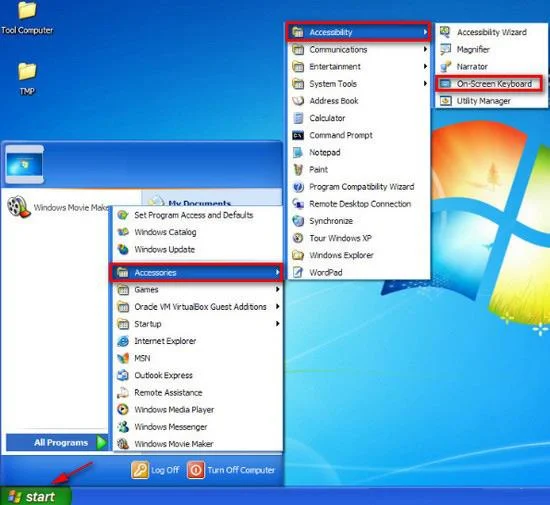Expand the Entertainment submenu arrow

tap(425, 66)
